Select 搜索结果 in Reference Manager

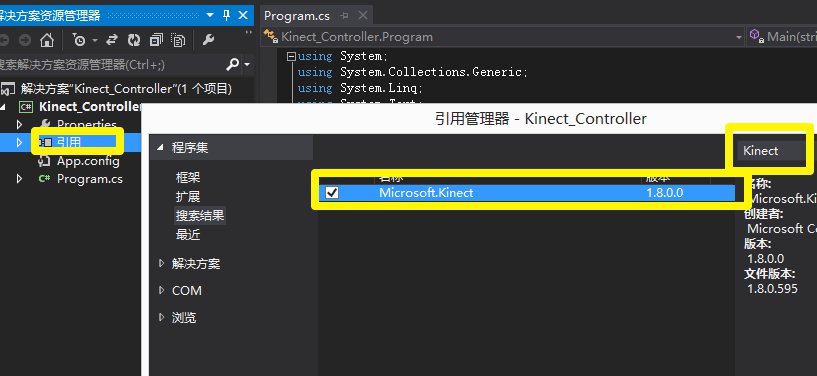pyautogui.click(x=200, y=215)
